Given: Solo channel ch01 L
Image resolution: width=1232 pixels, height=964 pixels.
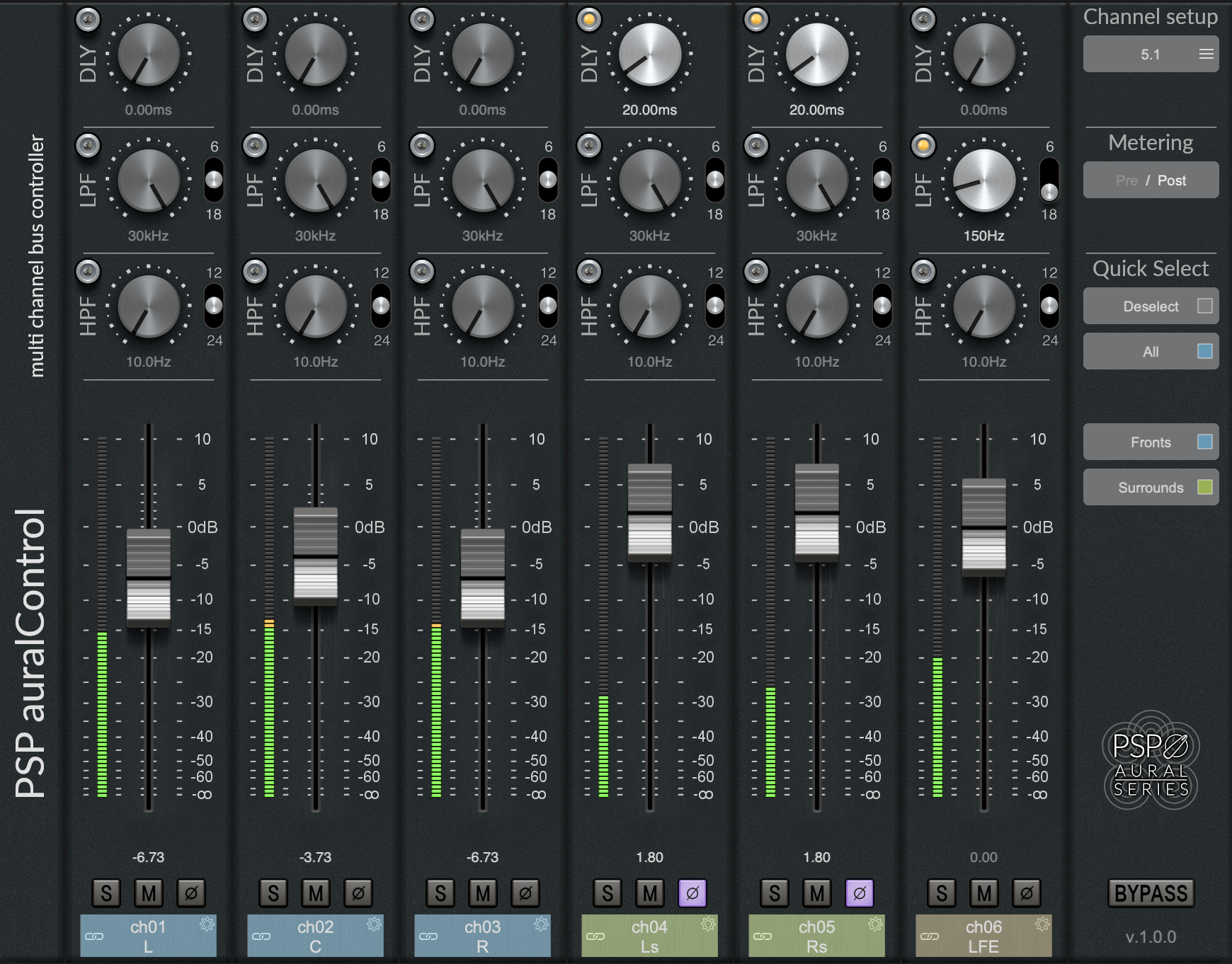Looking at the screenshot, I should tap(106, 893).
